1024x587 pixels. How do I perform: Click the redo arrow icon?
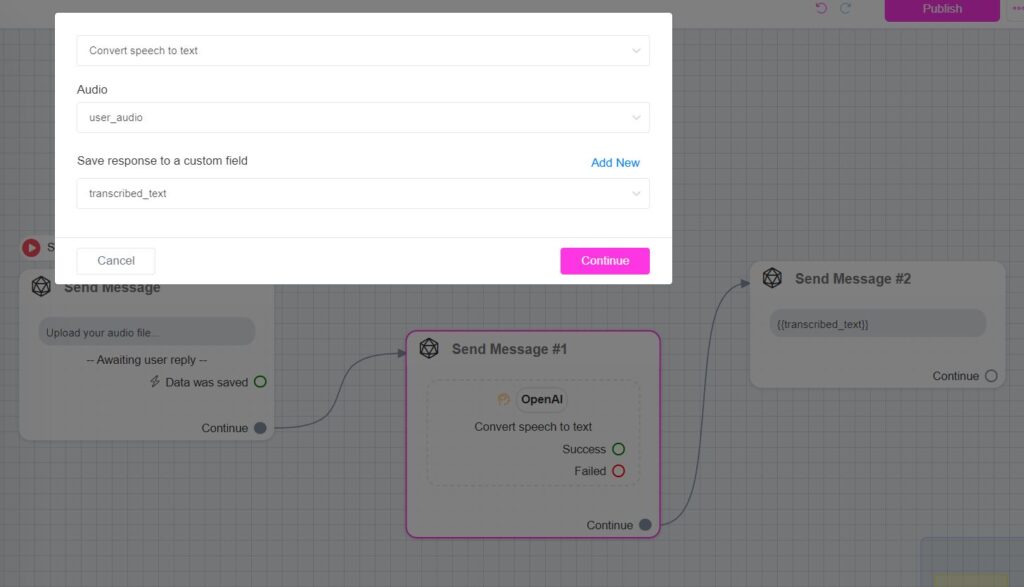pos(846,8)
